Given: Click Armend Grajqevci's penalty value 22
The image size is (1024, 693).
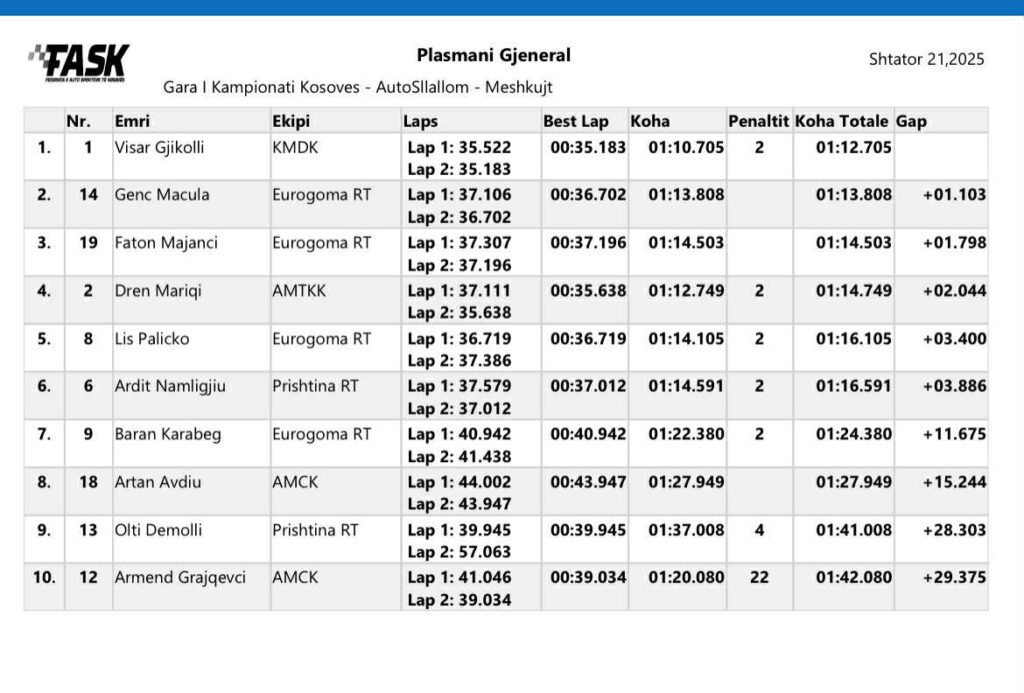Looking at the screenshot, I should (759, 577).
